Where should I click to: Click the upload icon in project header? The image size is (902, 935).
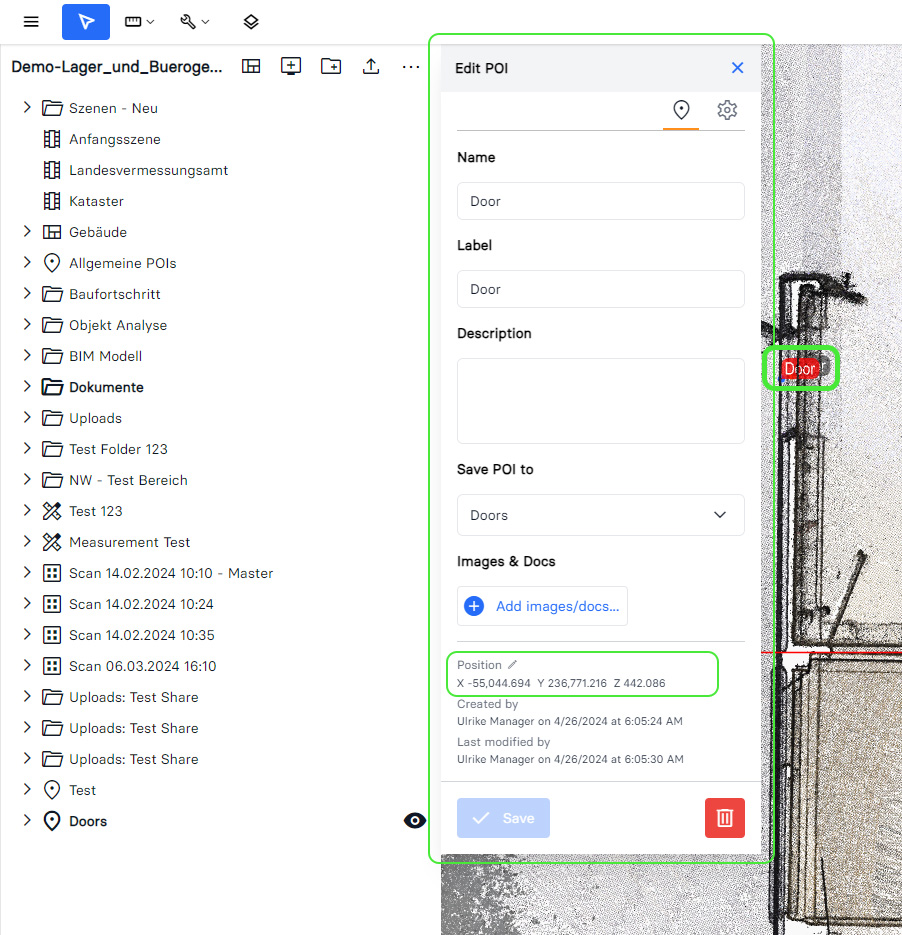pyautogui.click(x=371, y=66)
